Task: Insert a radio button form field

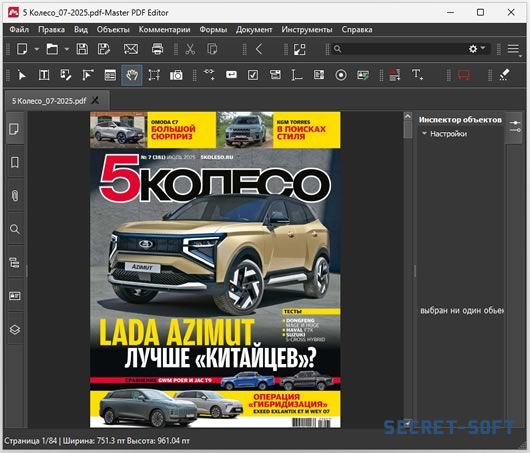Action: [x=341, y=75]
